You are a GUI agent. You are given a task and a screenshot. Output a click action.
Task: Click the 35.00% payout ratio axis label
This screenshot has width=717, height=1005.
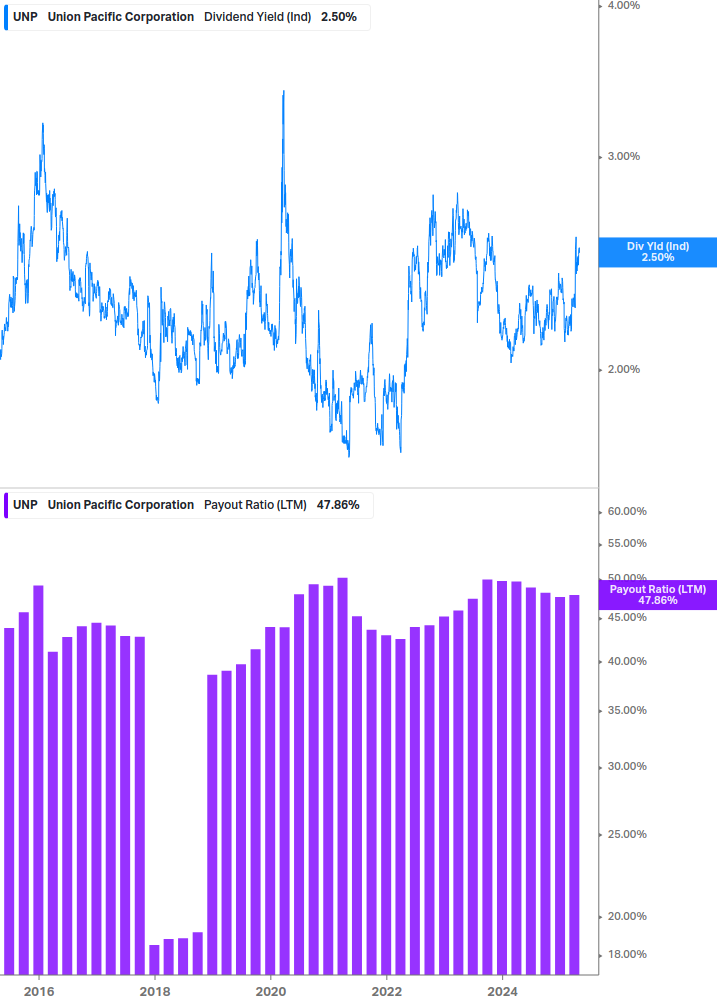[x=627, y=710]
